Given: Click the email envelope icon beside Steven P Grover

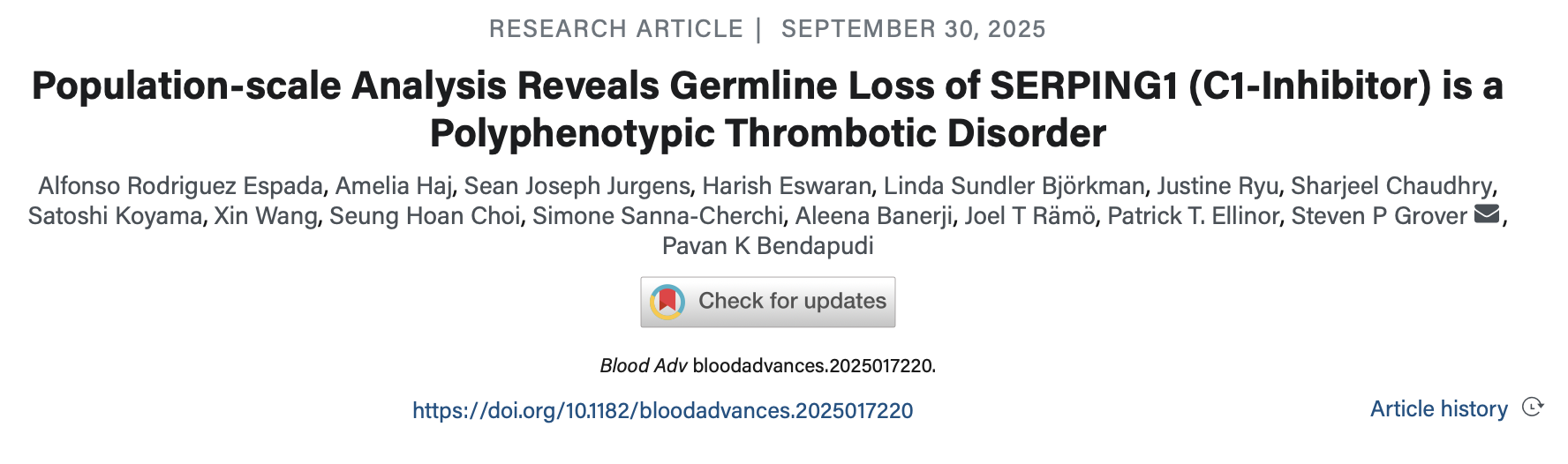Looking at the screenshot, I should tap(1487, 214).
